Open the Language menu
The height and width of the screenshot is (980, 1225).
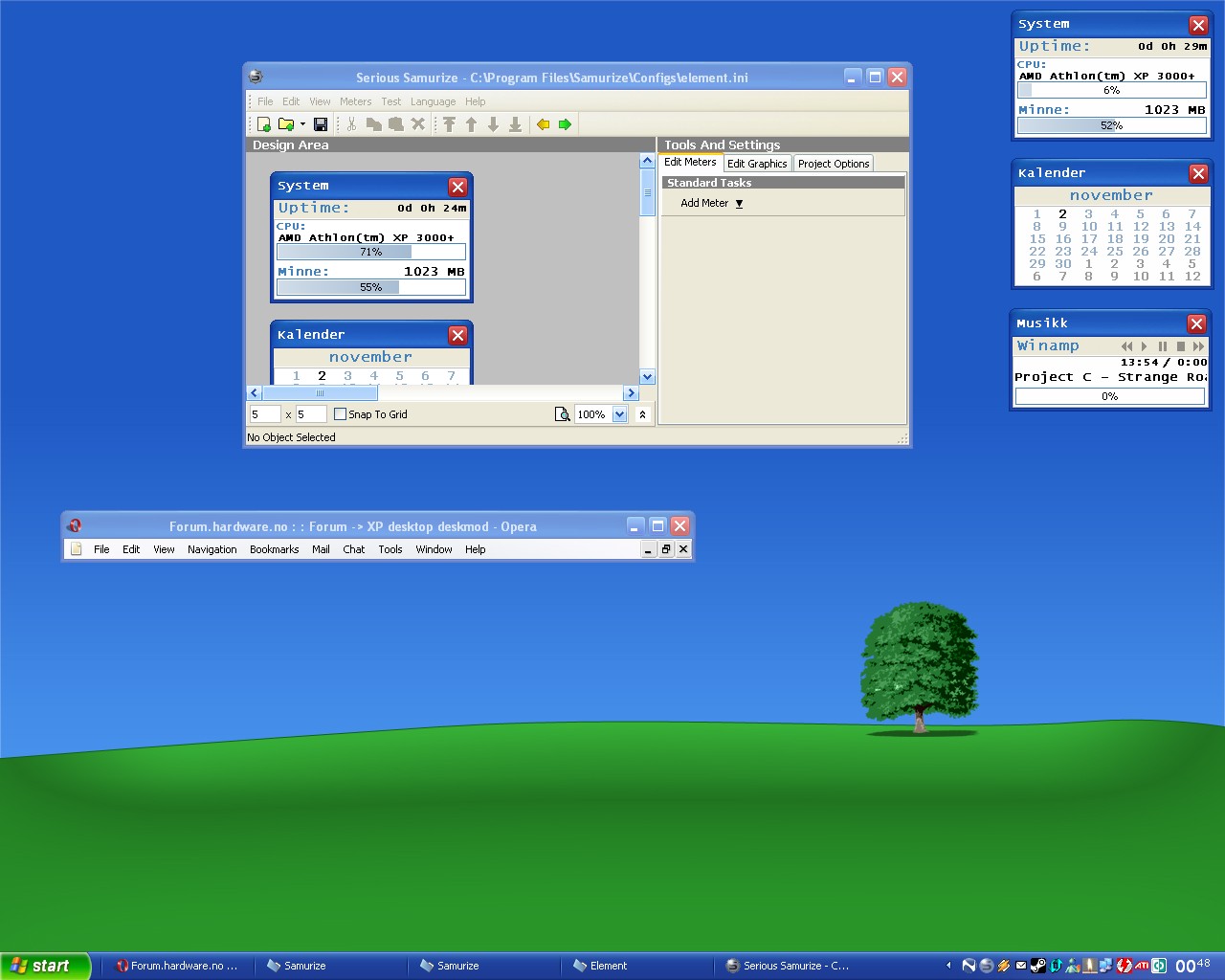point(433,101)
